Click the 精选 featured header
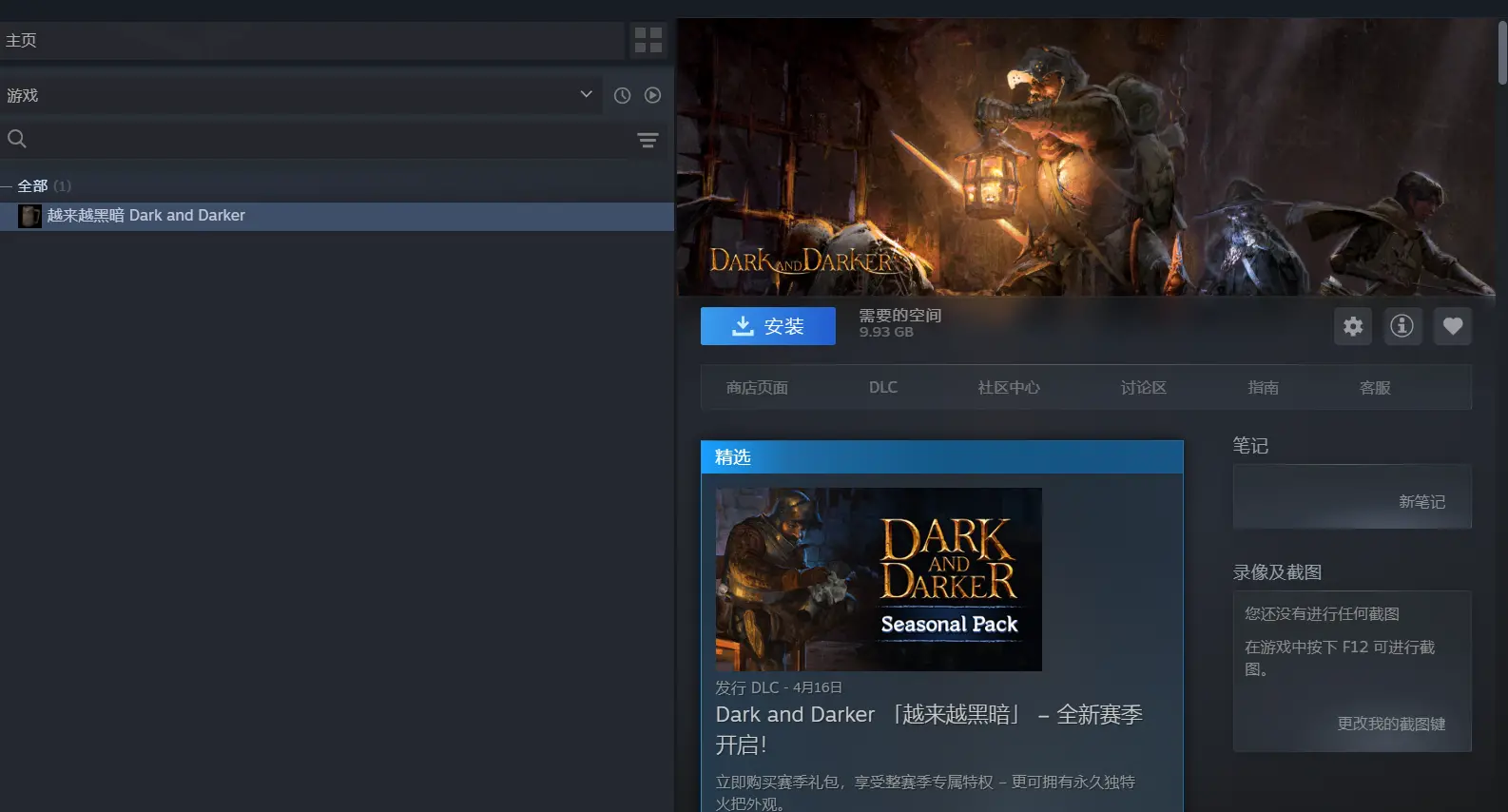 pyautogui.click(x=942, y=457)
